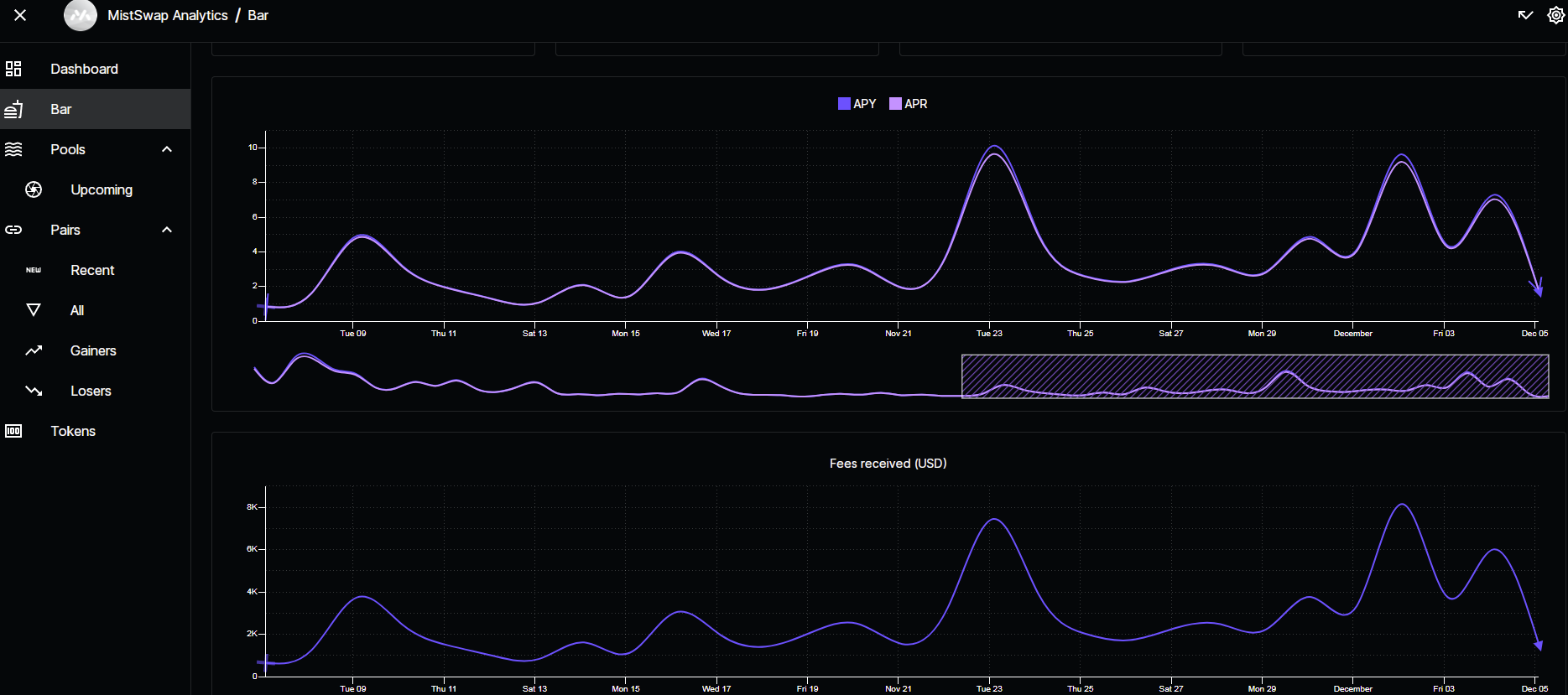Click the MistSwap round logo
This screenshot has height=695, width=1568.
[81, 15]
